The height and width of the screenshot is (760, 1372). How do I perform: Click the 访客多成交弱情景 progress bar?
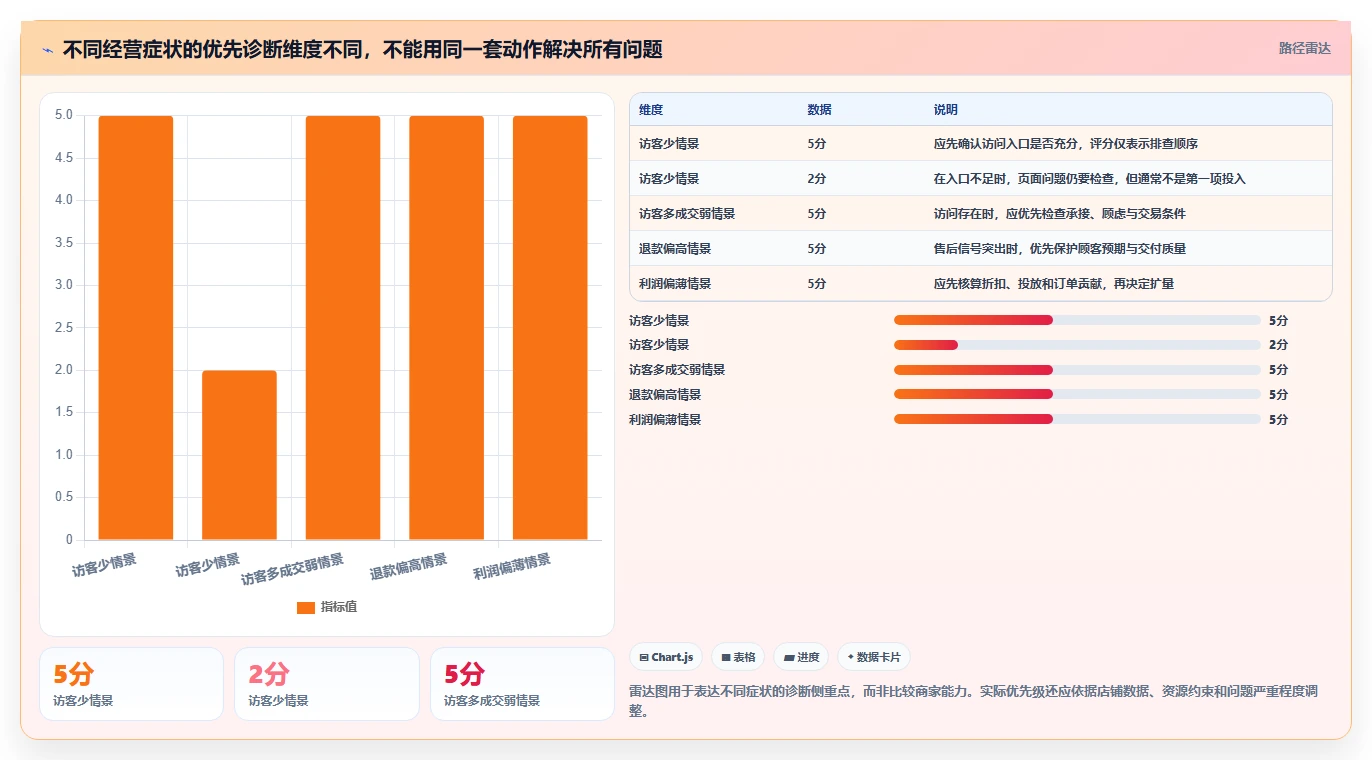[x=1077, y=370]
